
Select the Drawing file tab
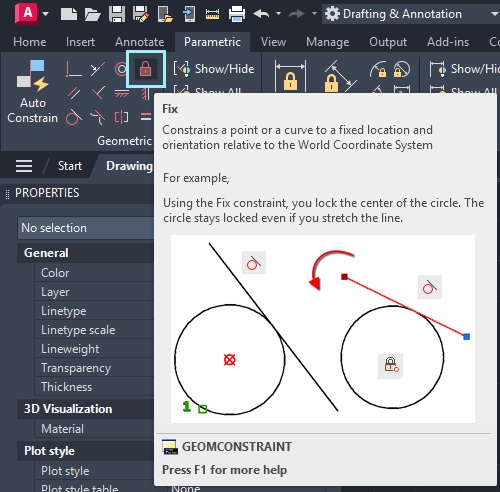coord(128,166)
